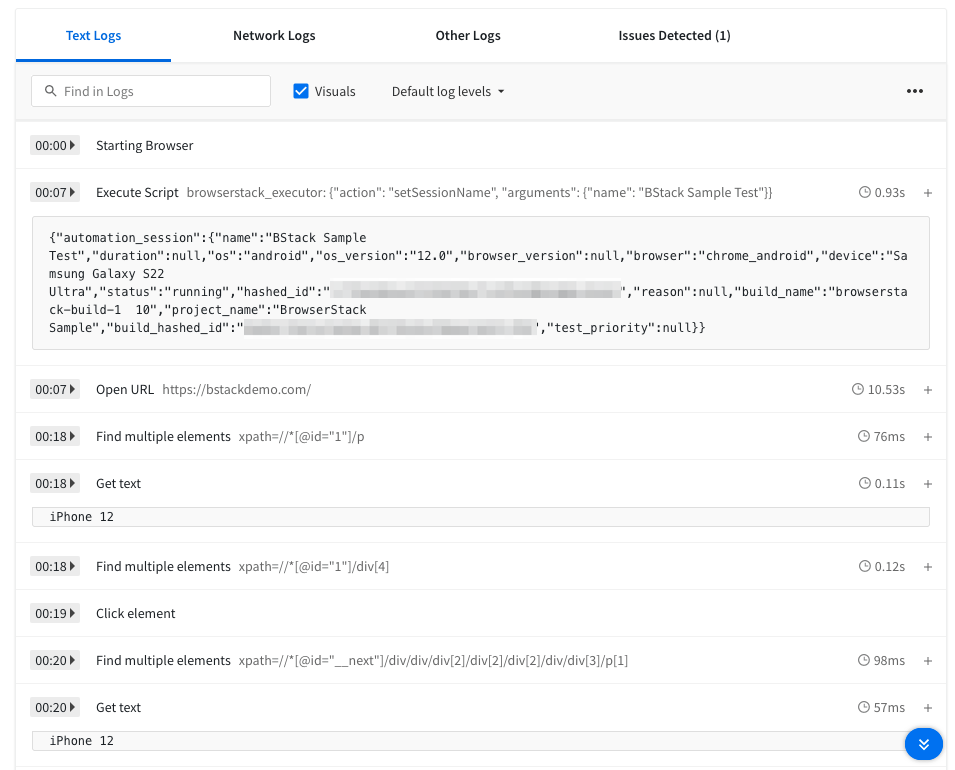Open the Default log levels dropdown
The width and height of the screenshot is (955, 770).
tap(447, 91)
